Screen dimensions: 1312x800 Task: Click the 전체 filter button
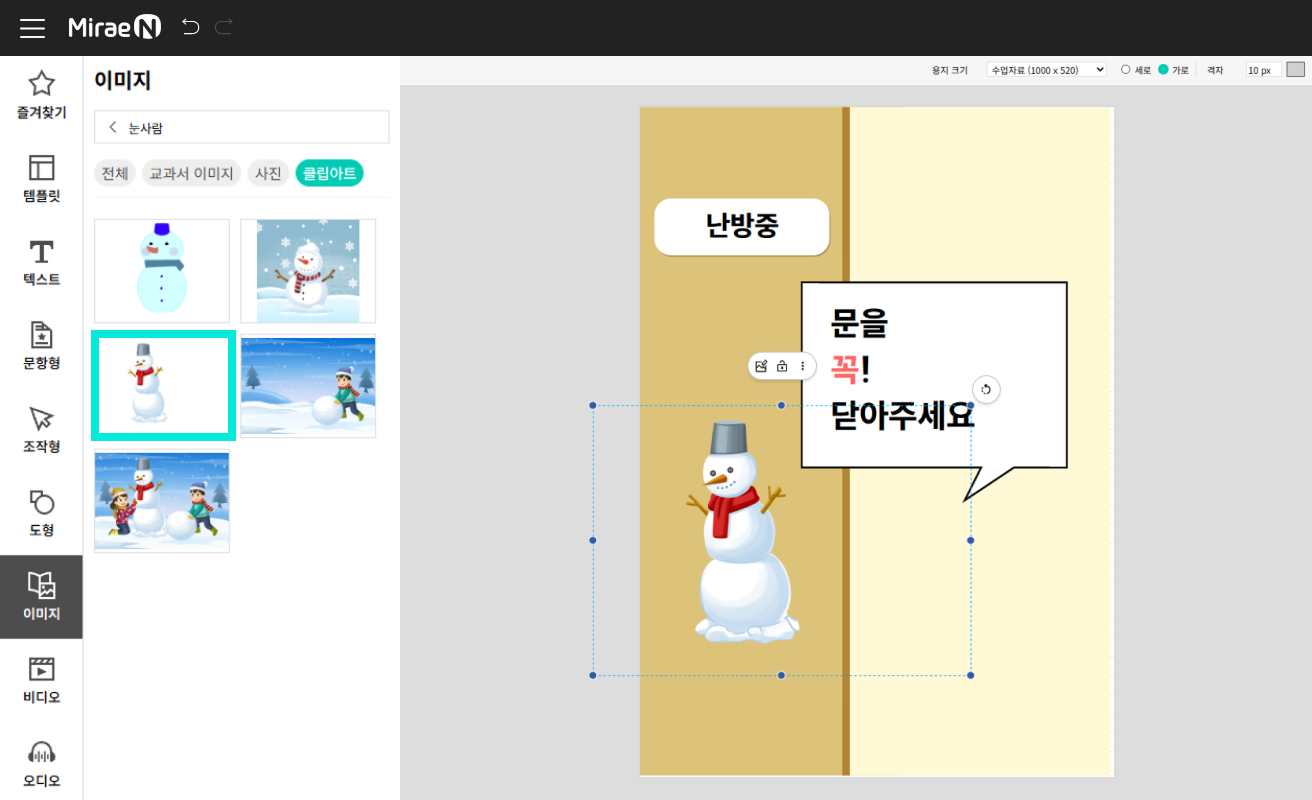click(x=115, y=173)
